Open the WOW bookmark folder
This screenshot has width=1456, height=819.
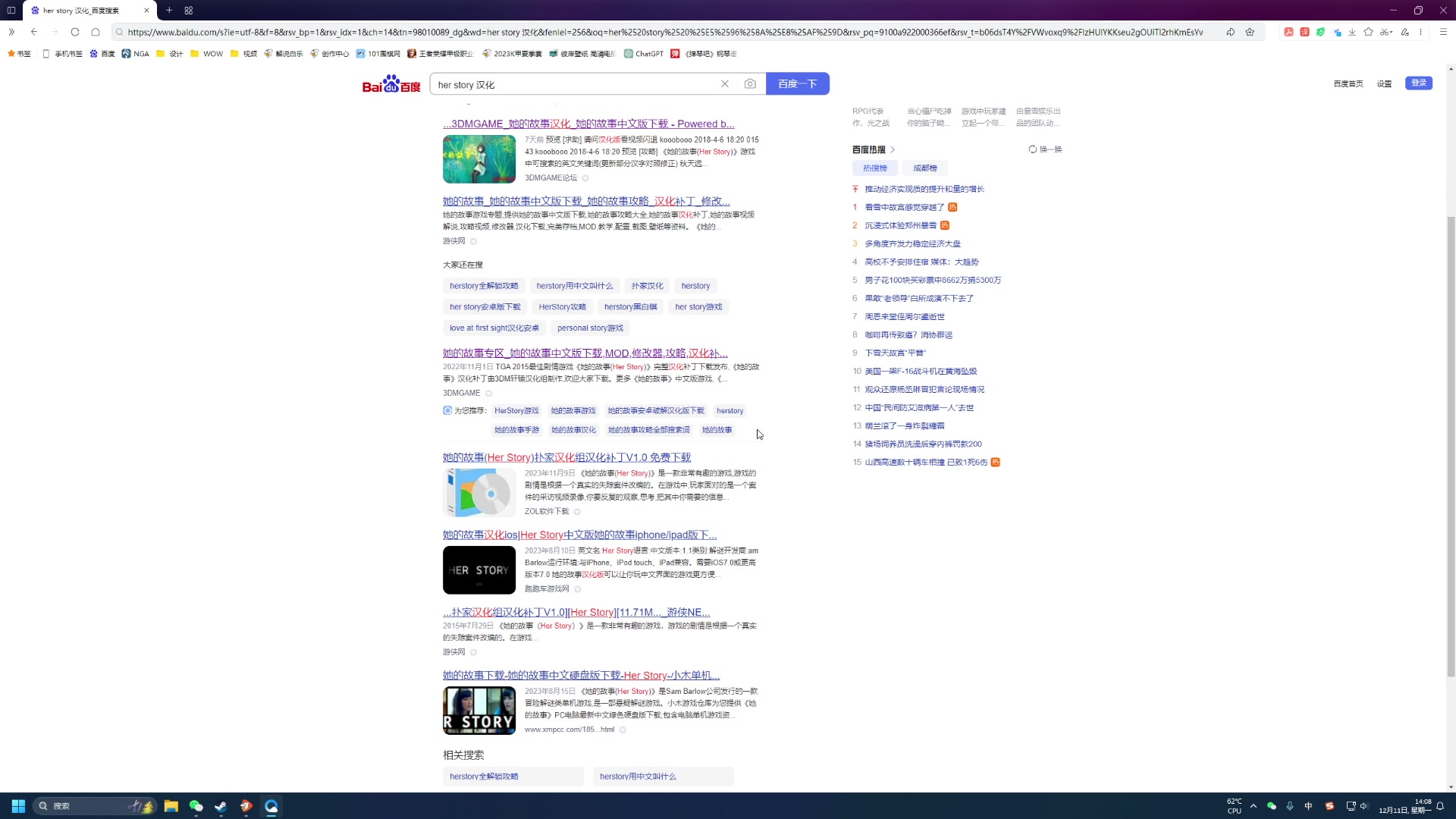(206, 54)
